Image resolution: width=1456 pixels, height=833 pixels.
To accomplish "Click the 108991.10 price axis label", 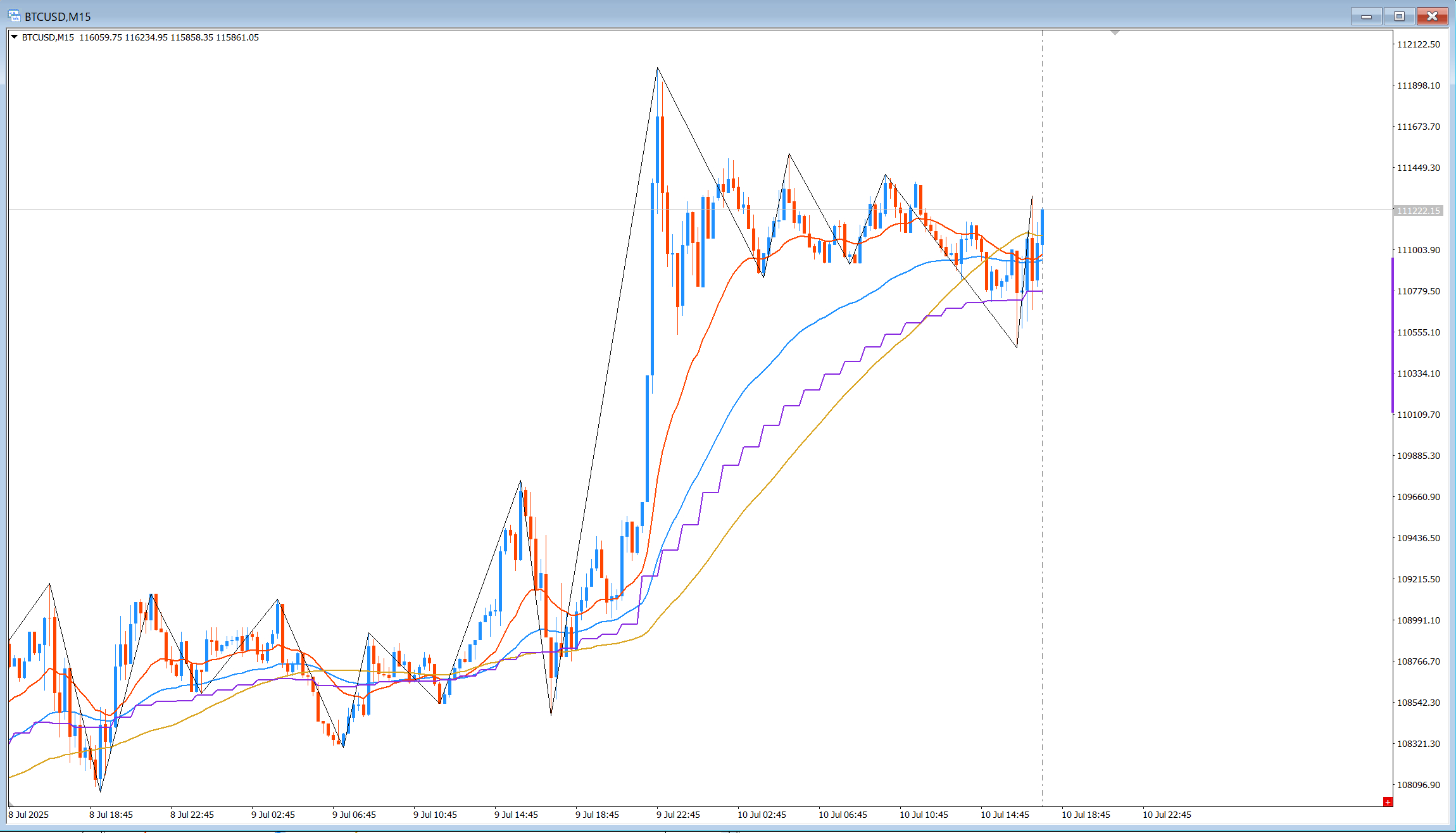I will (x=1419, y=620).
